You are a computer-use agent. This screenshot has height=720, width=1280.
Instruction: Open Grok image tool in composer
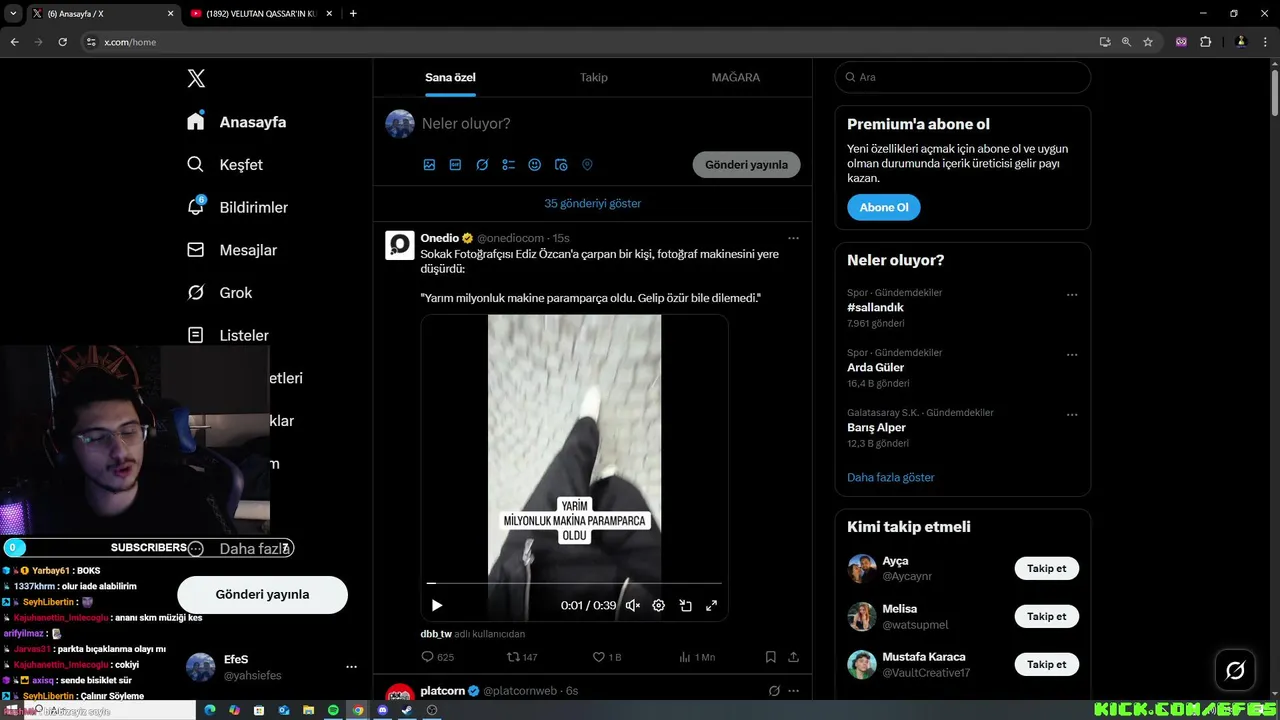482,165
